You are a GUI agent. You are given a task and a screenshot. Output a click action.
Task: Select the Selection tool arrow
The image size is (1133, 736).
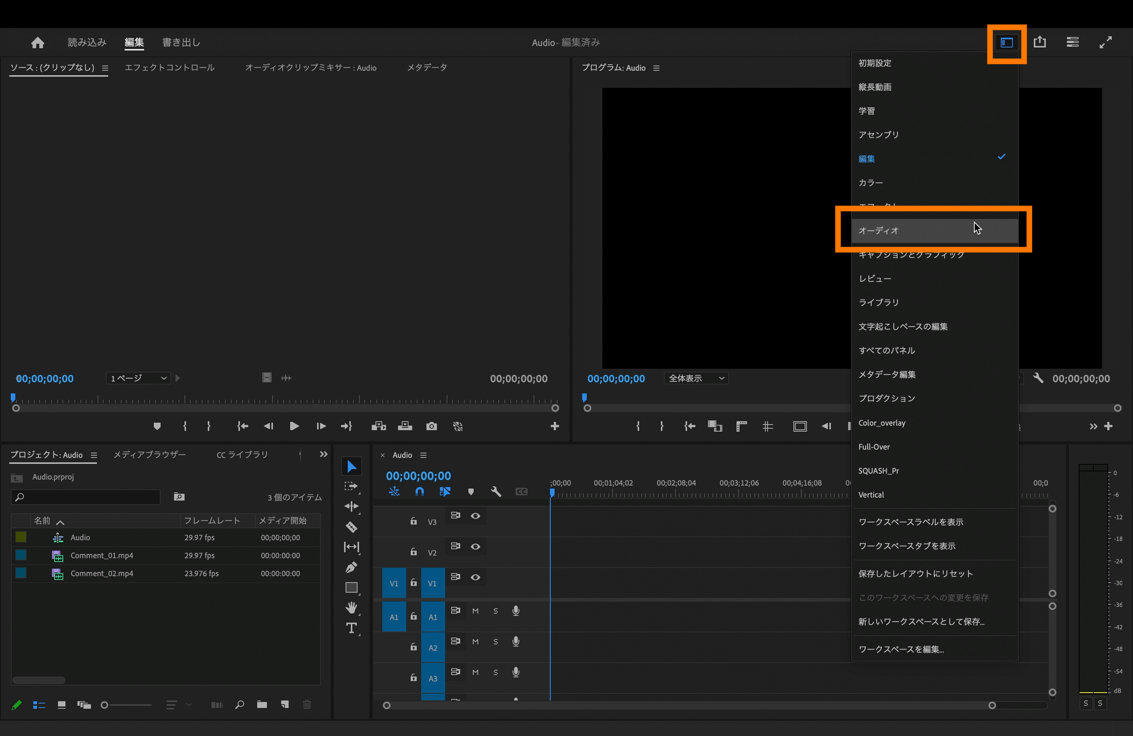pos(351,467)
